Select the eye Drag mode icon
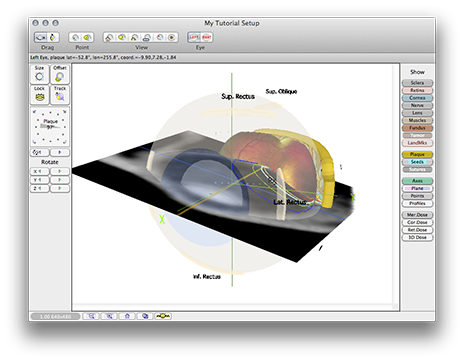464x361 pixels. point(41,37)
